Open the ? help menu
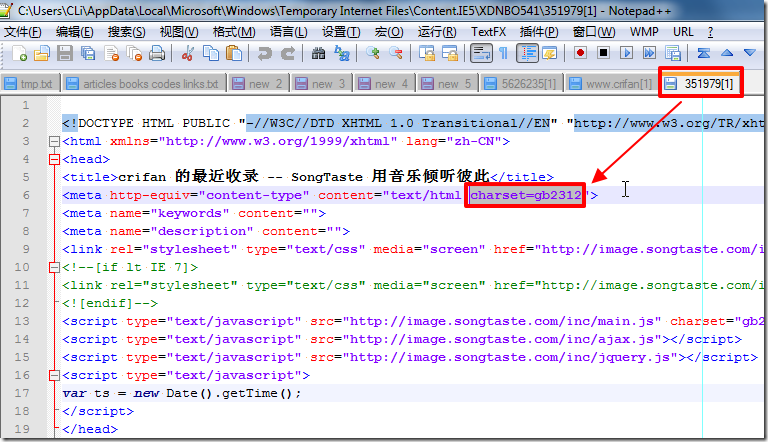 [x=710, y=32]
